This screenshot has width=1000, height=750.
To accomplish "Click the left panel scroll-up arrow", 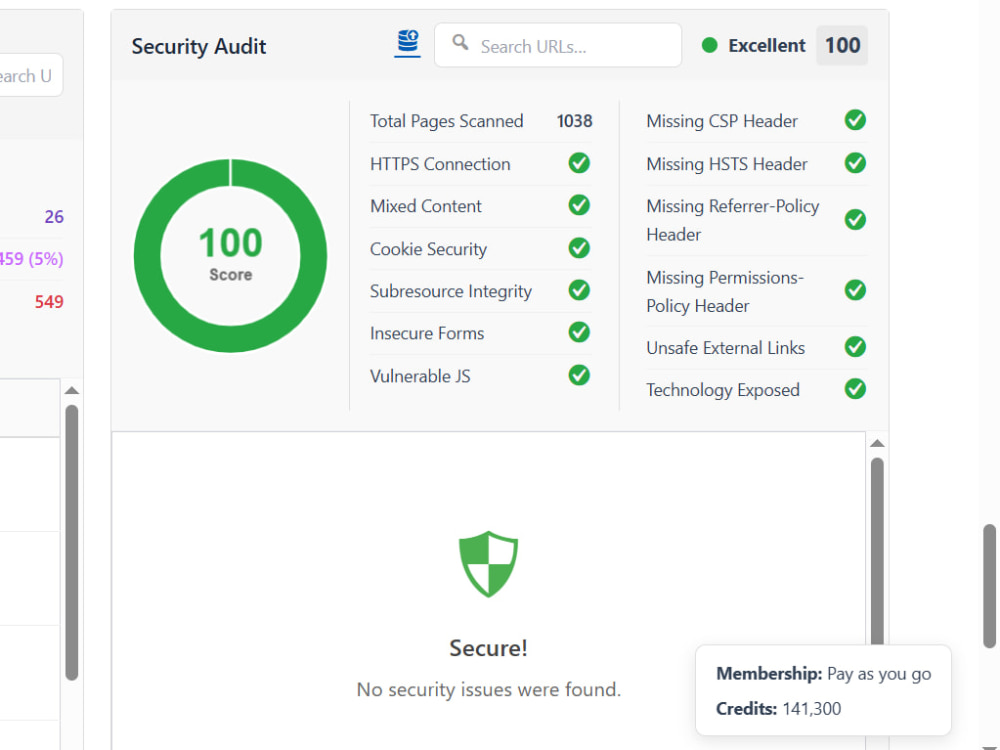I will [72, 390].
